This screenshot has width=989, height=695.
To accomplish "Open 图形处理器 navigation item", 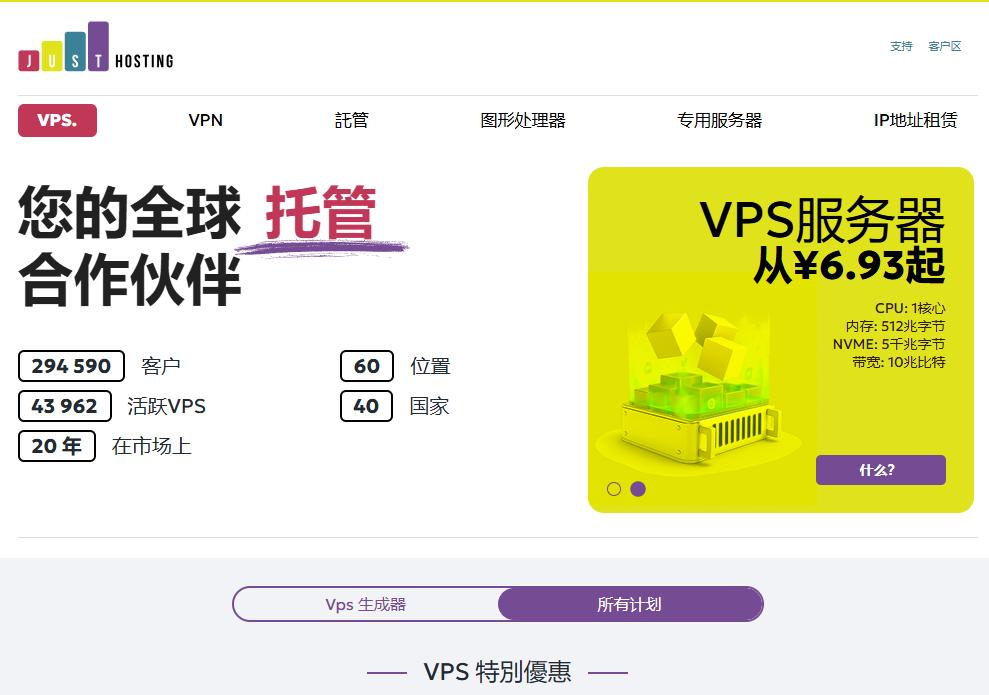I will 523,120.
